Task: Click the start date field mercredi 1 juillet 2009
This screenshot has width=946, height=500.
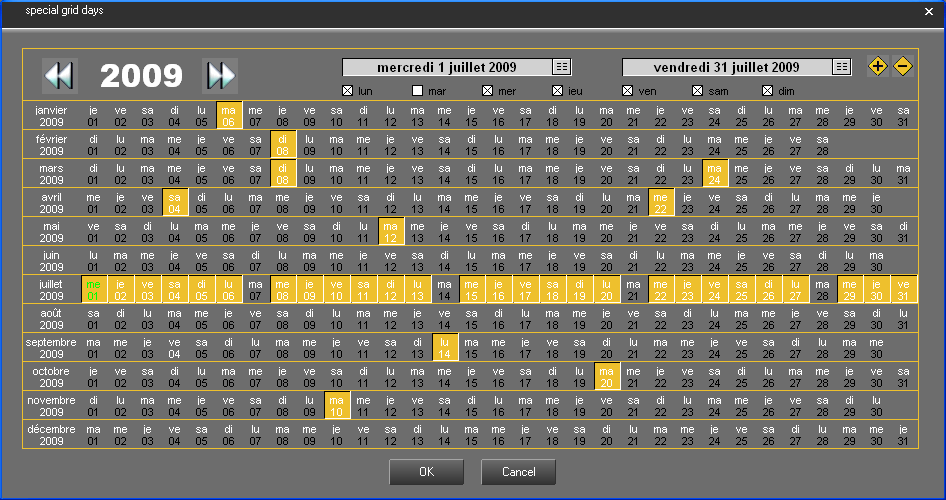Action: [x=446, y=67]
